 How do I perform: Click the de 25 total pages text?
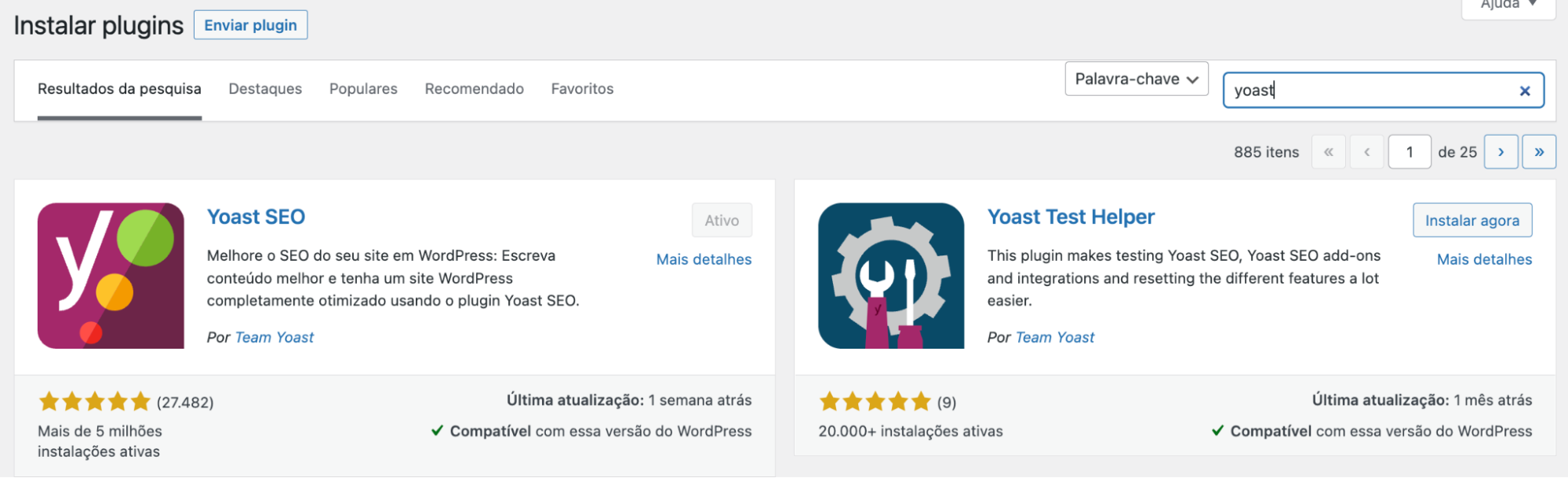pos(1457,152)
